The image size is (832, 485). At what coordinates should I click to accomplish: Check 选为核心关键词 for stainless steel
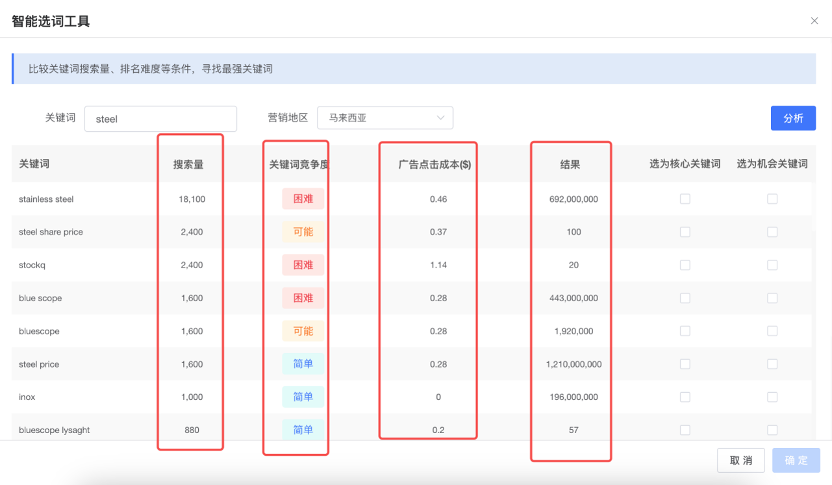coord(685,199)
